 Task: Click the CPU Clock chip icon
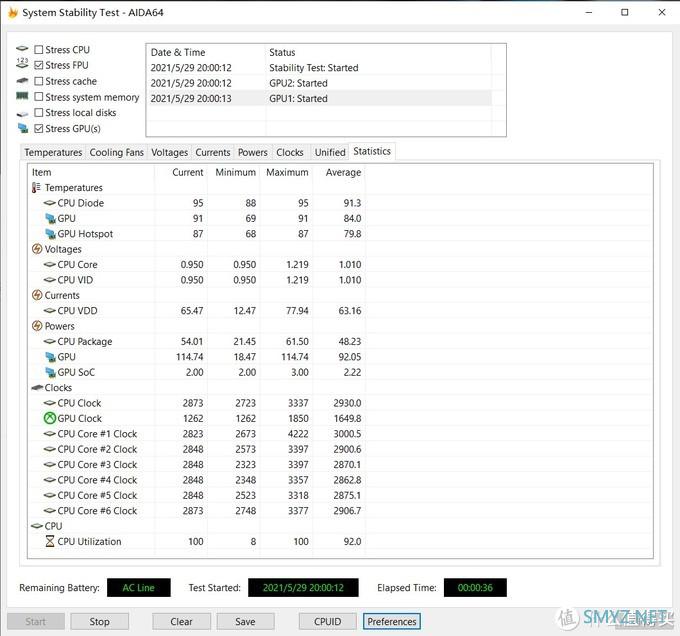click(50, 403)
